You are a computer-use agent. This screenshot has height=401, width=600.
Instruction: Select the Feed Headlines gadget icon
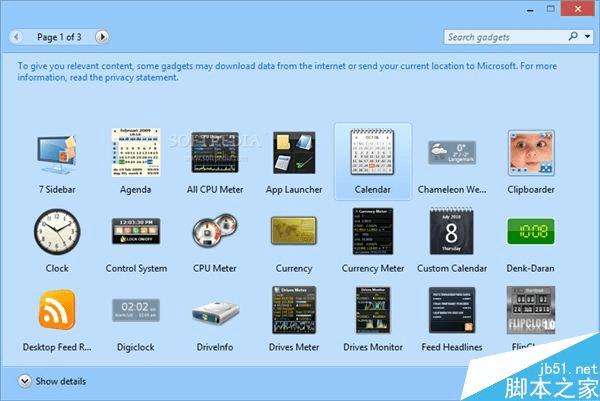452,310
